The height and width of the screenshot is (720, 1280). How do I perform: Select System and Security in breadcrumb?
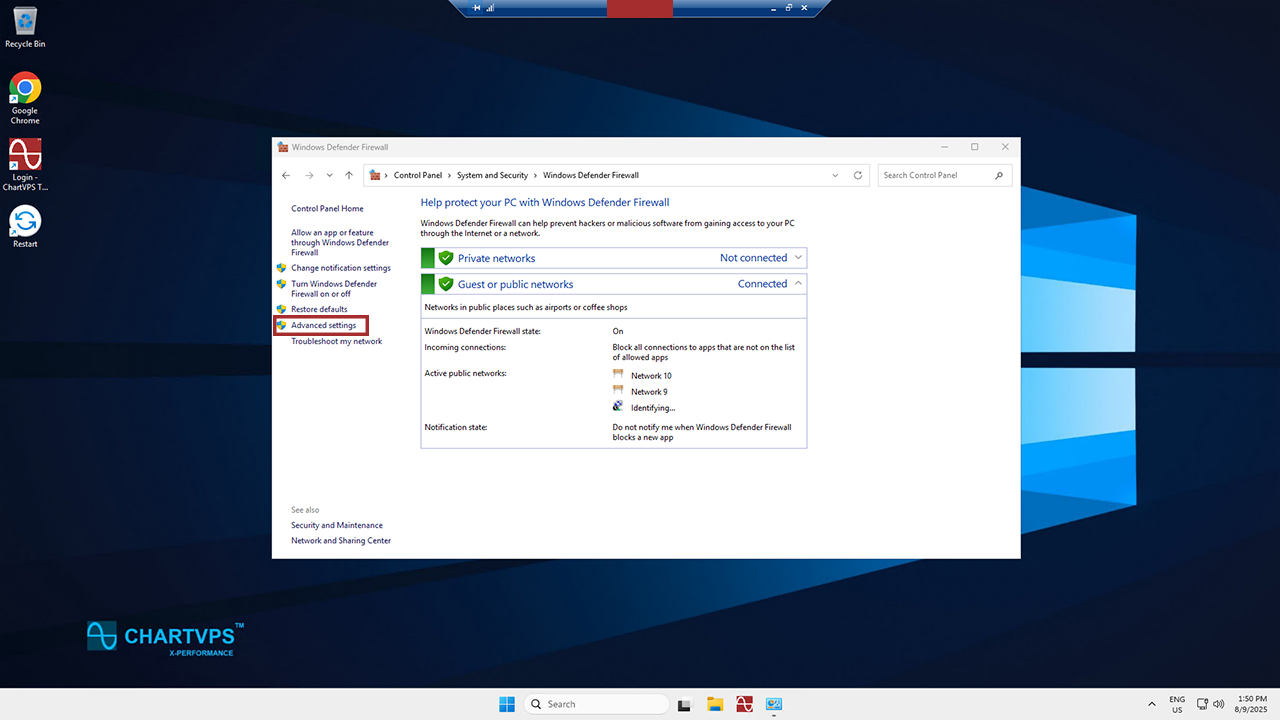492,175
